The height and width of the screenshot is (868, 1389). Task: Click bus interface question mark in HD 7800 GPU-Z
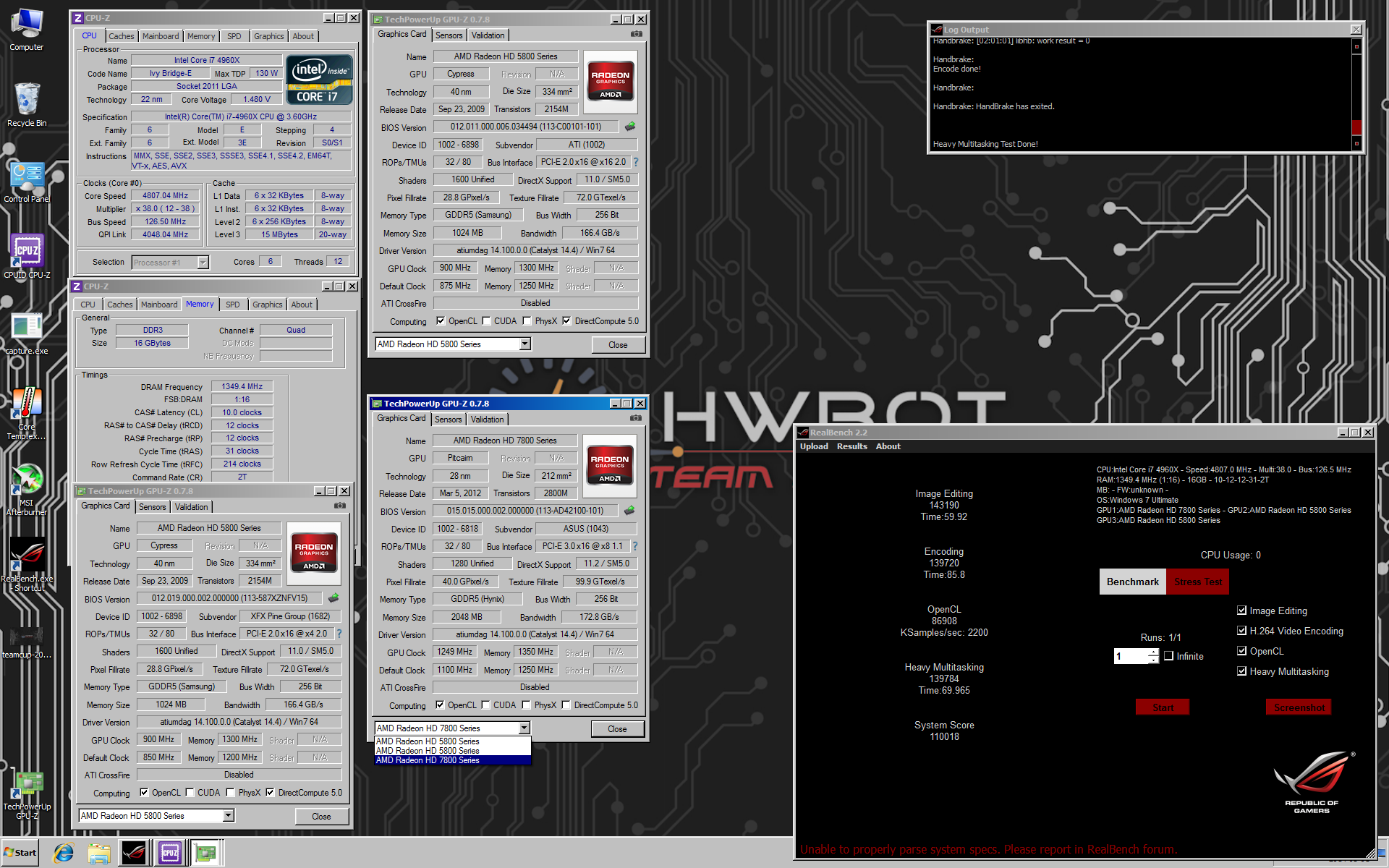(x=635, y=546)
